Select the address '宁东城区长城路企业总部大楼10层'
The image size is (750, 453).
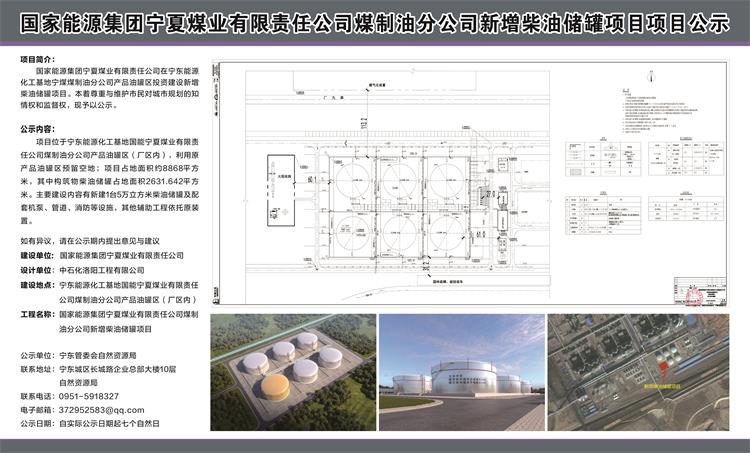click(x=118, y=369)
